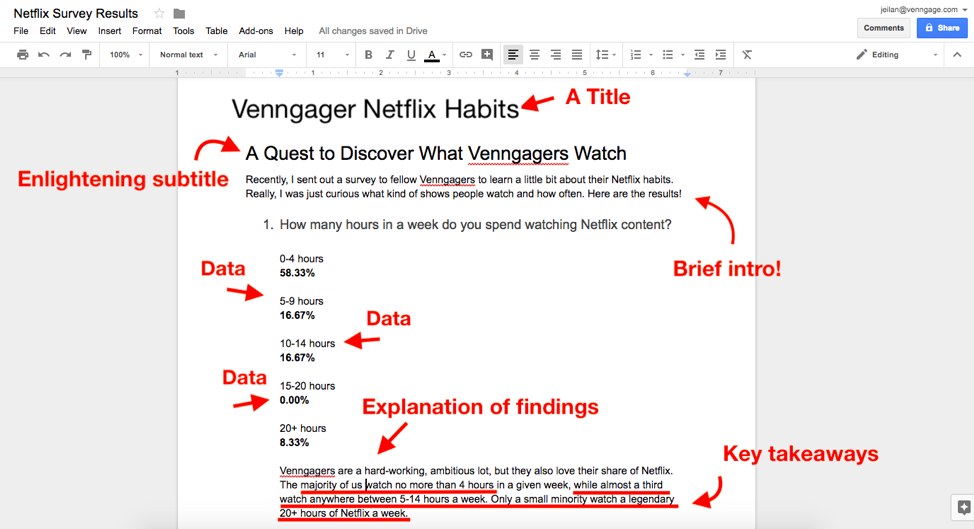Viewport: 974px width, 529px height.
Task: Apply a numbered list
Action: pyautogui.click(x=635, y=55)
